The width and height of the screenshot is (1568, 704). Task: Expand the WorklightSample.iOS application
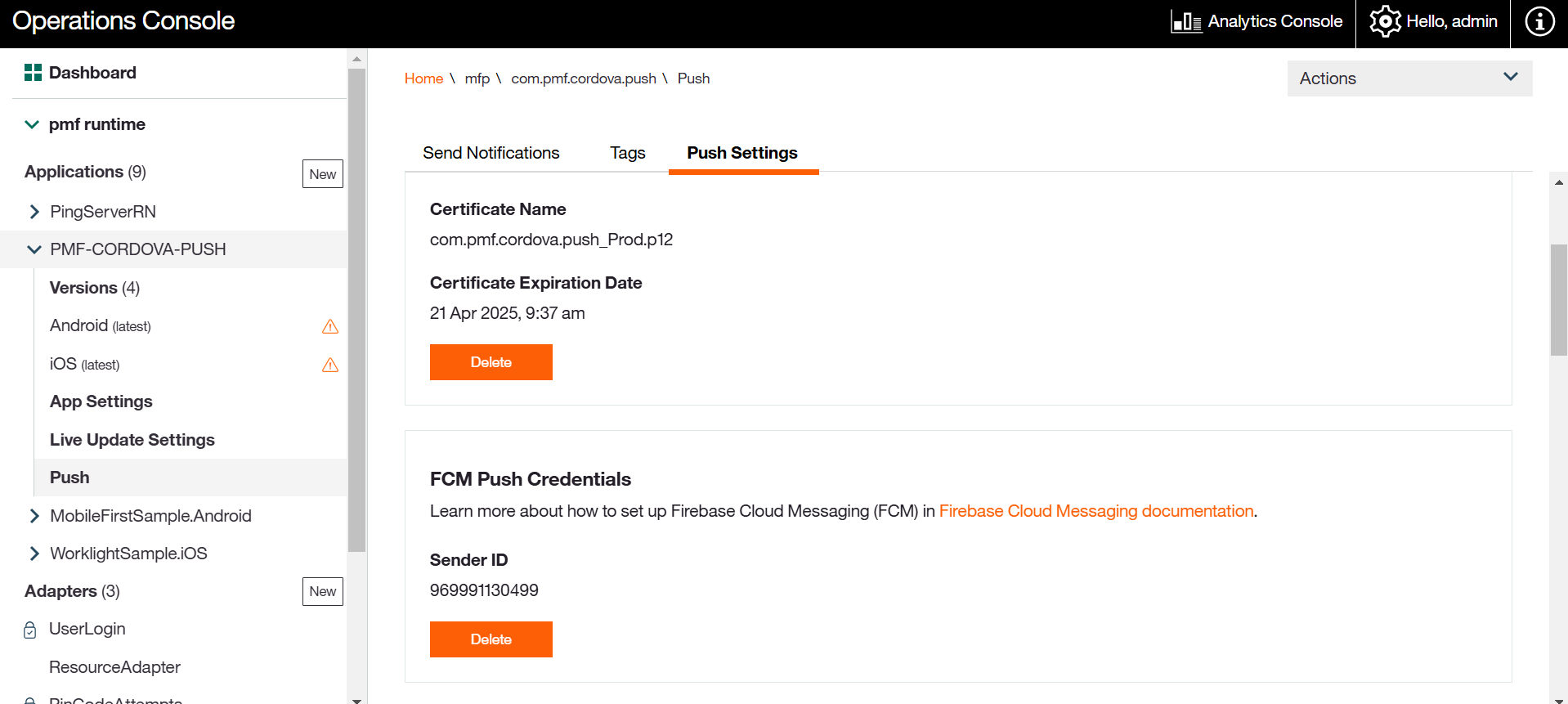pyautogui.click(x=34, y=554)
